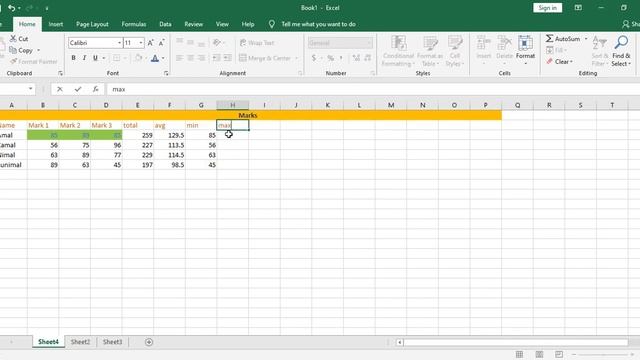
Task: Open the Insert ribbon tab
Action: pyautogui.click(x=56, y=24)
